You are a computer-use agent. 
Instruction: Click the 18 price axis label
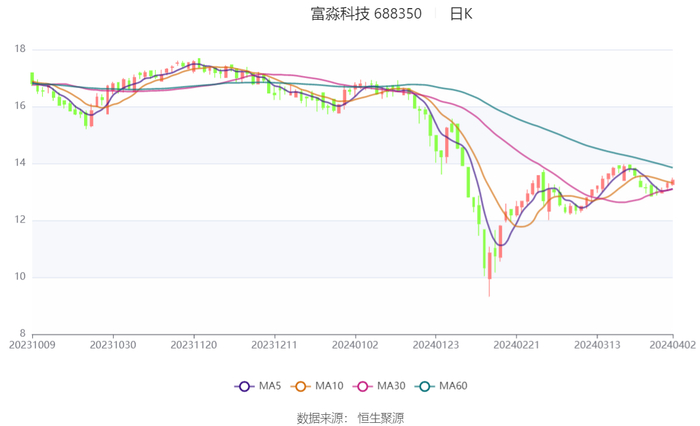pos(19,49)
